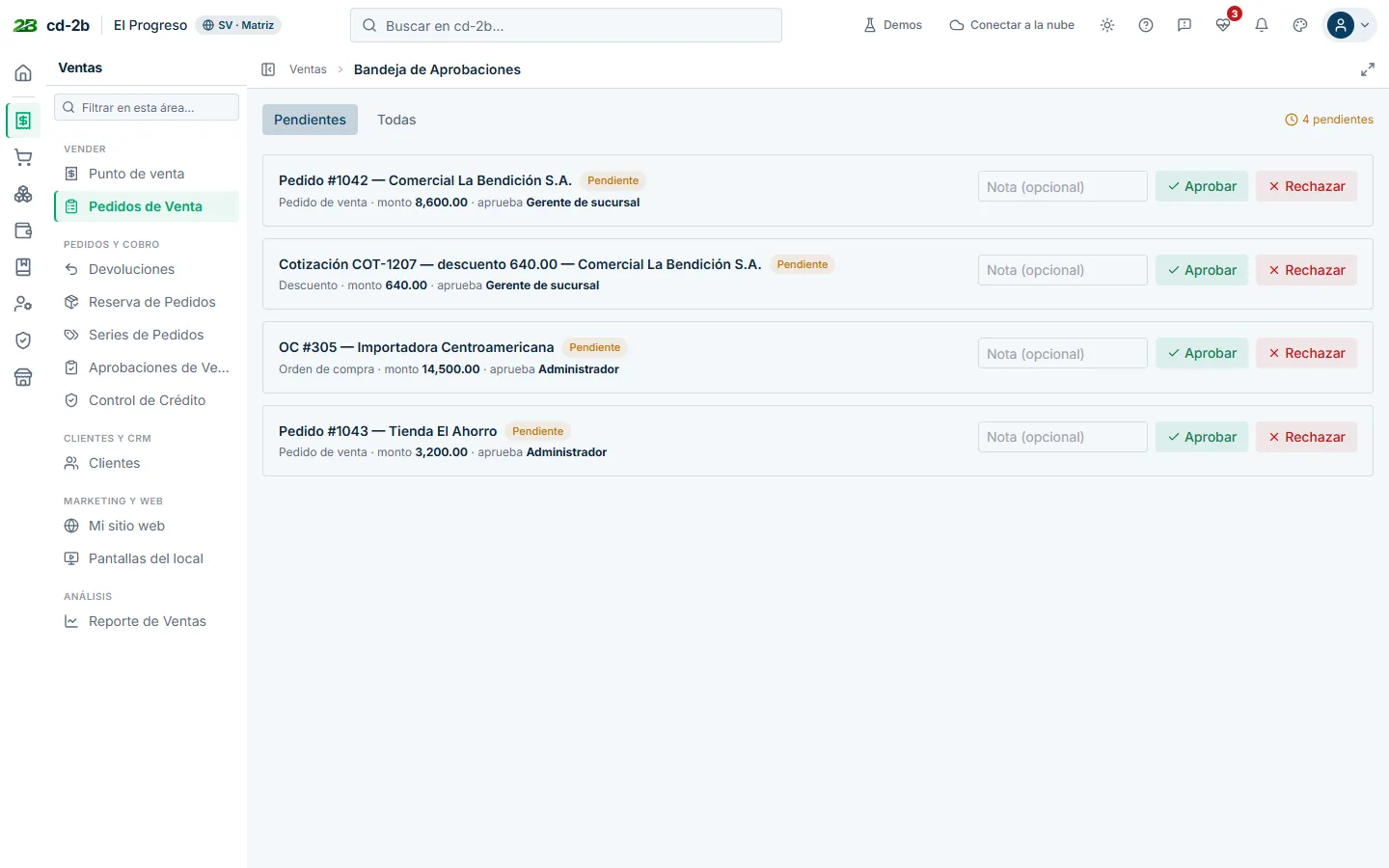
Task: Click the note field for OC #305
Action: click(x=1063, y=353)
